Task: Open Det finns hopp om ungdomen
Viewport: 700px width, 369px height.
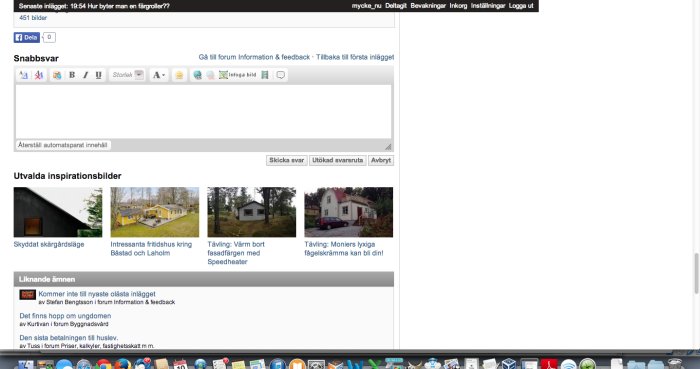Action: tap(65, 316)
